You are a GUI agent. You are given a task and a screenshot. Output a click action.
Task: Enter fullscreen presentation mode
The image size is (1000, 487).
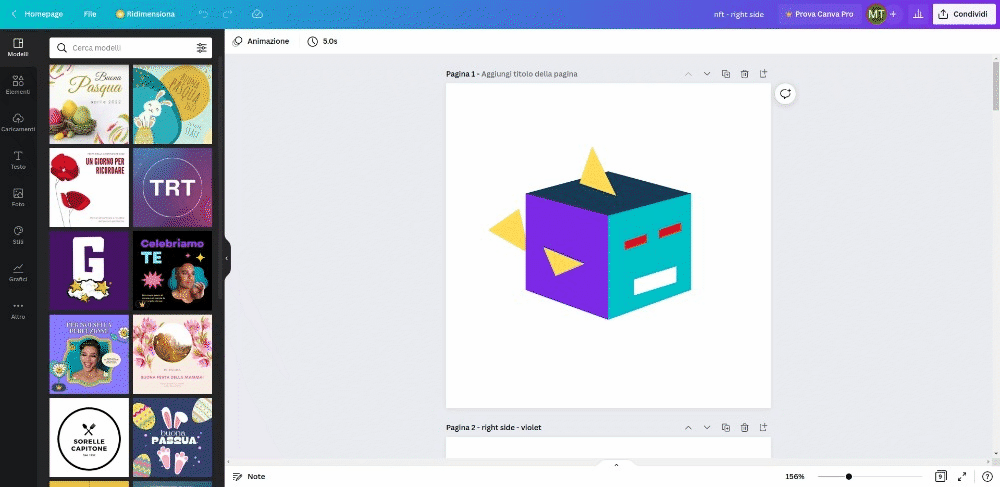click(962, 477)
